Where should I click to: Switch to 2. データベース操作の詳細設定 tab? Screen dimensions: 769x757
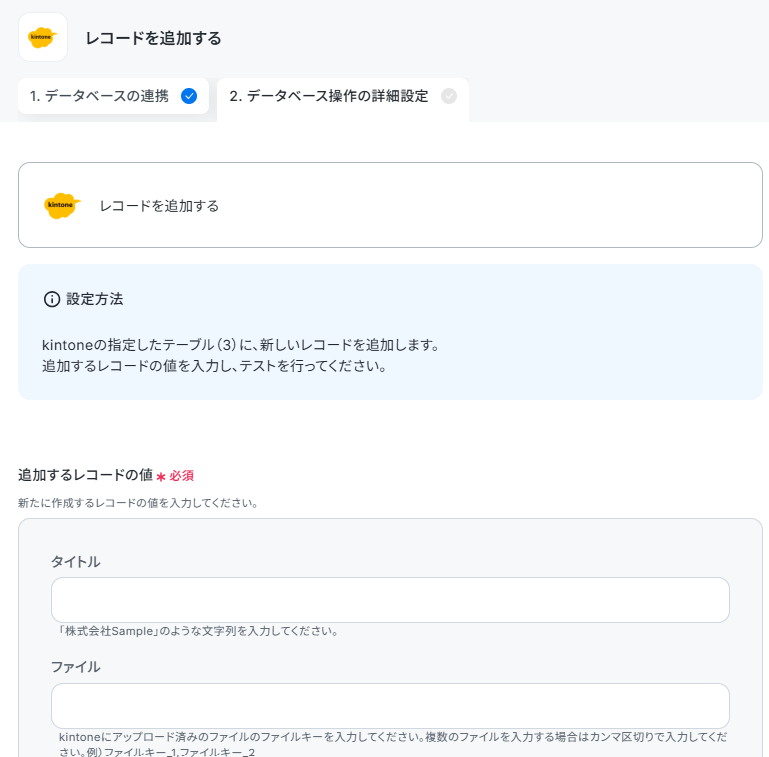(343, 97)
